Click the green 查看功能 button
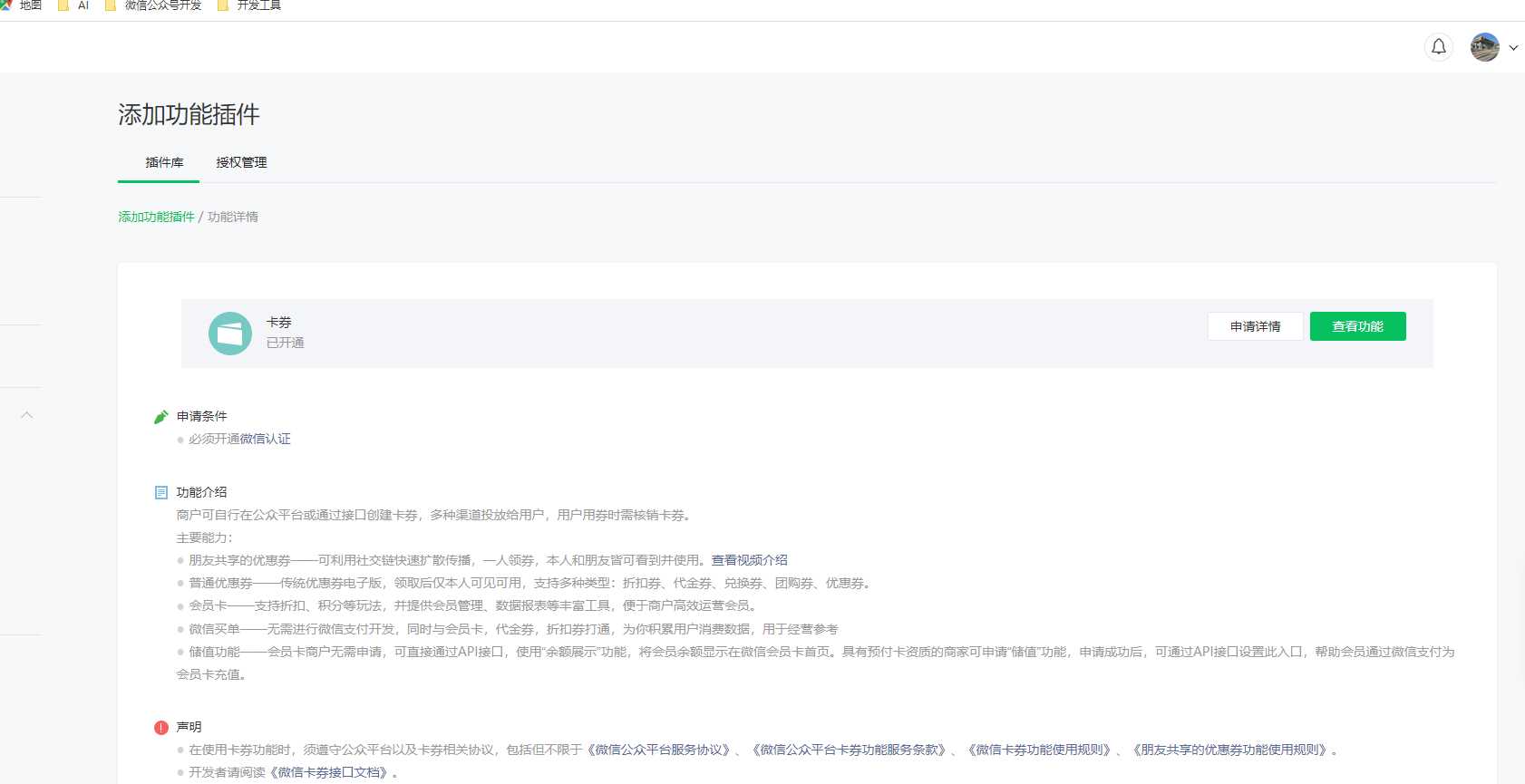The width and height of the screenshot is (1525, 784). click(1358, 326)
